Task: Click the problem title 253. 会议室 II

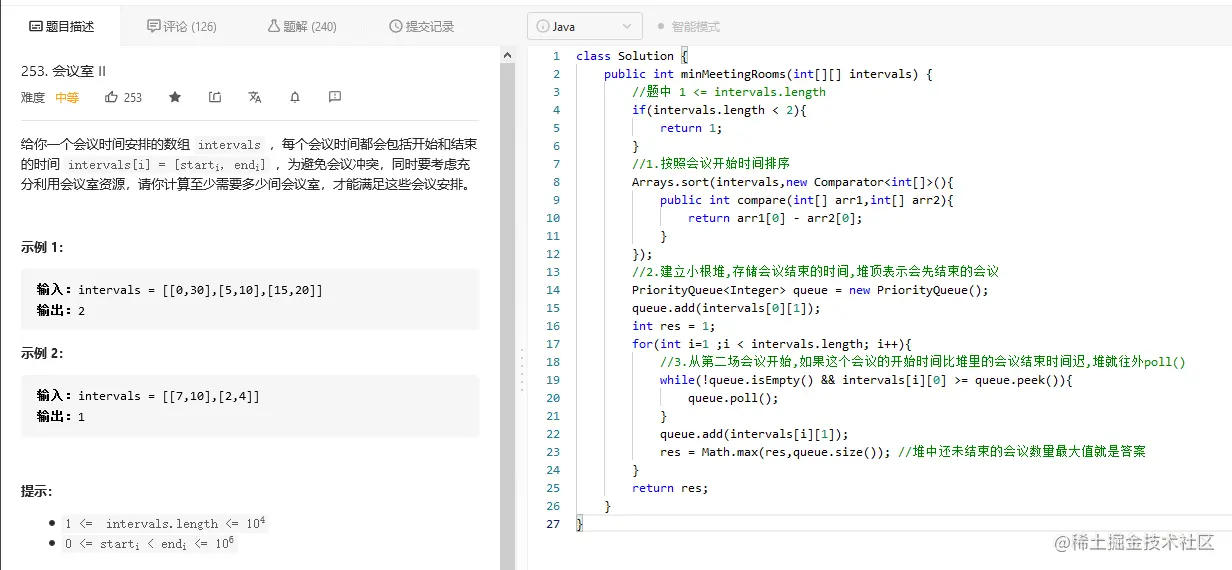Action: click(64, 71)
